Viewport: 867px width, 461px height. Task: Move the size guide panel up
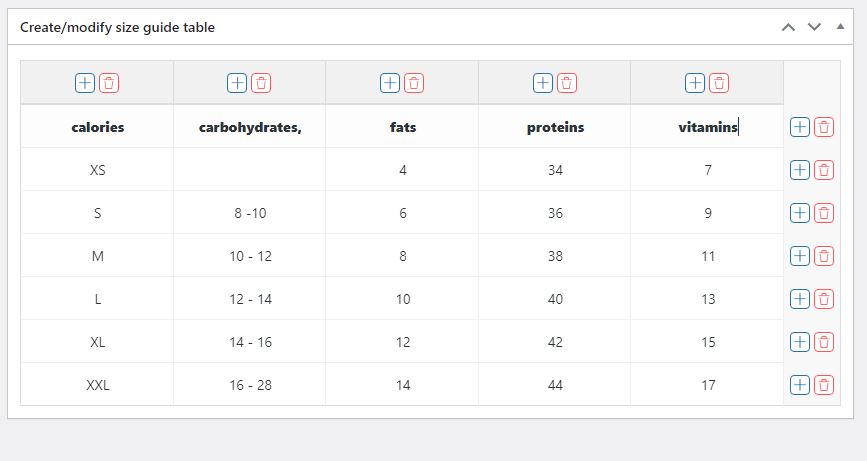(x=788, y=27)
